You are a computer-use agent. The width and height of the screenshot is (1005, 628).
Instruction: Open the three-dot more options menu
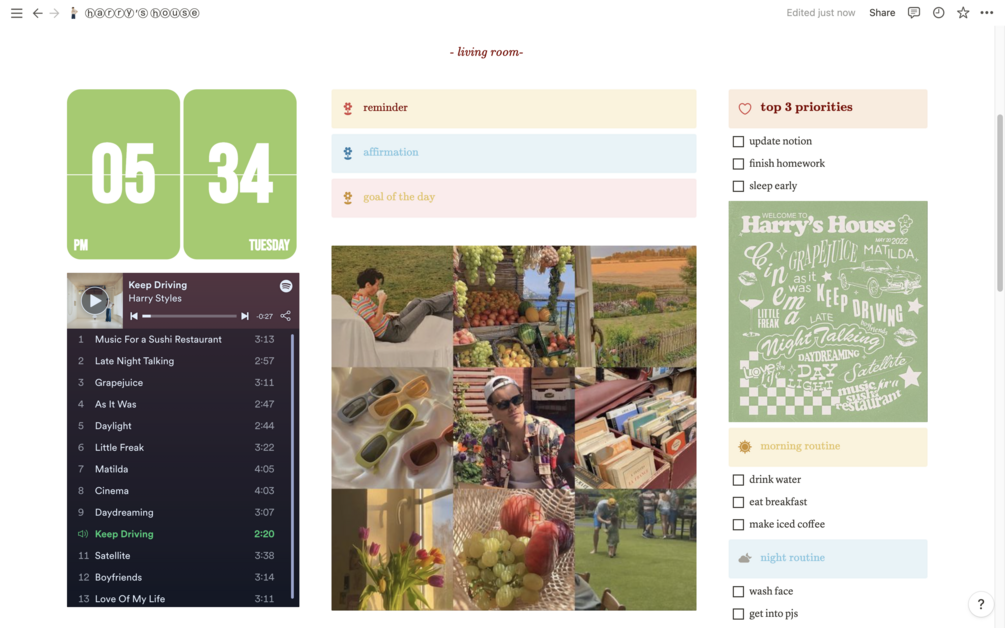point(986,13)
